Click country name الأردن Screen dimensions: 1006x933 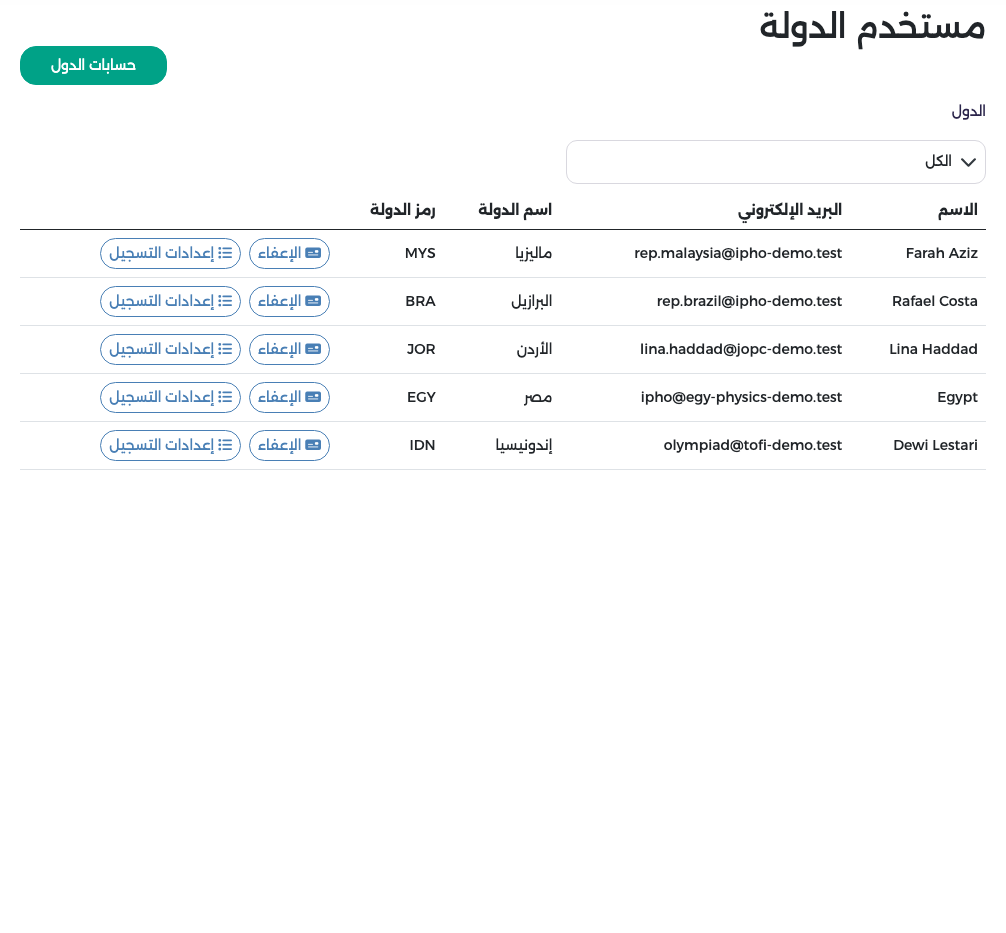[534, 350]
